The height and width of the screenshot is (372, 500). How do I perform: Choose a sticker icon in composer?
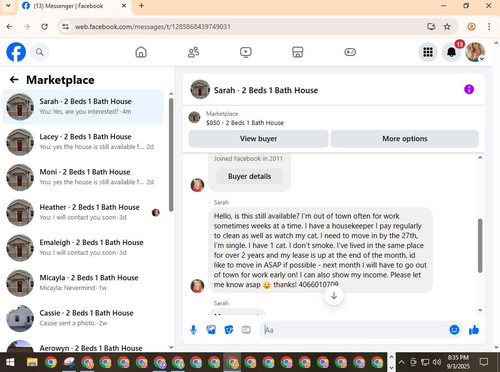pyautogui.click(x=229, y=330)
